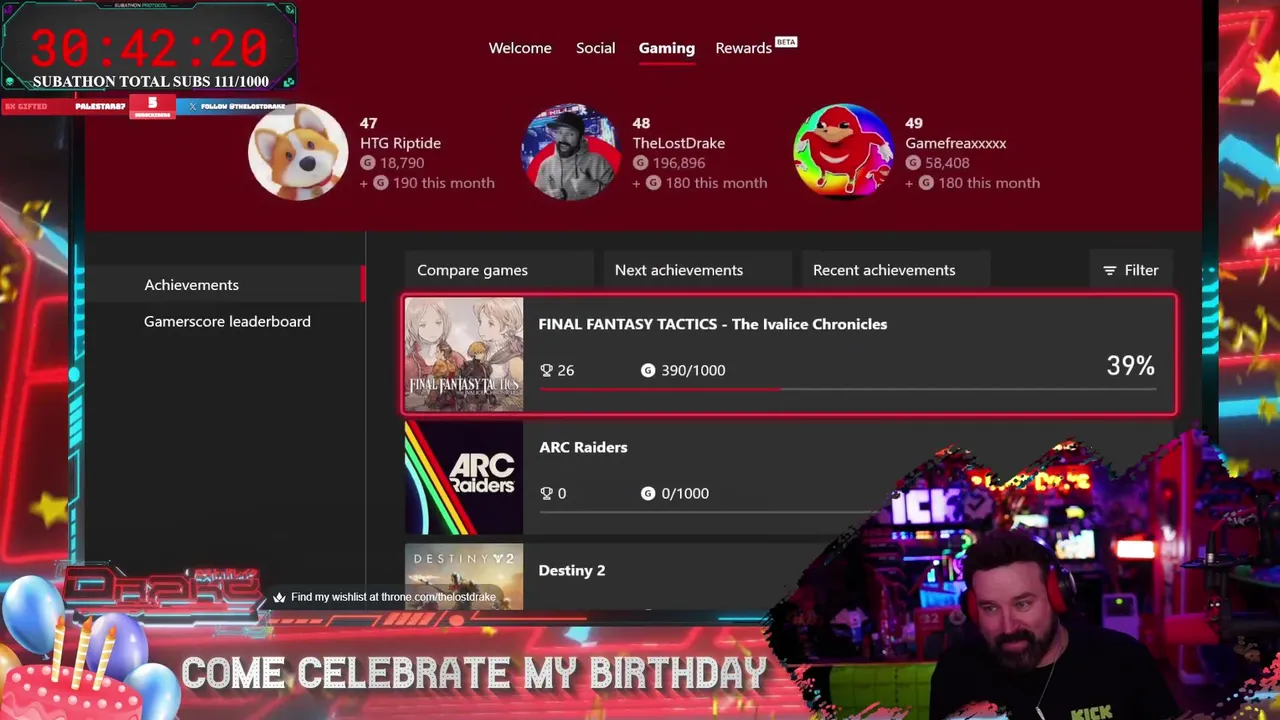
Task: Click gamerscore icon beside 196,896
Action: [x=640, y=162]
